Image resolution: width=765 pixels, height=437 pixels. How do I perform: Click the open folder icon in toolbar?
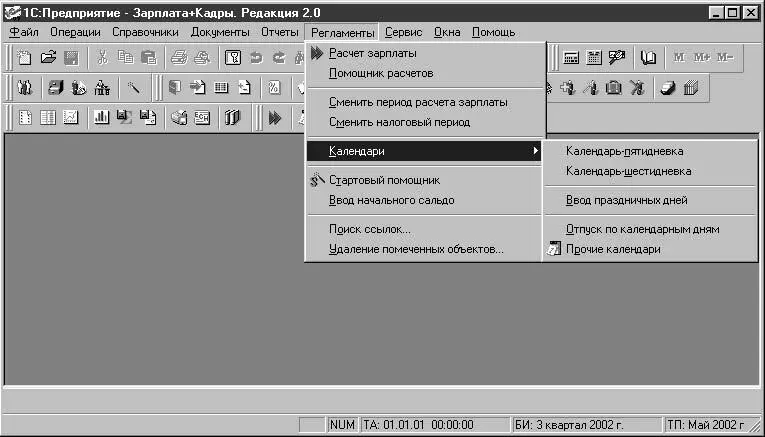(x=48, y=58)
